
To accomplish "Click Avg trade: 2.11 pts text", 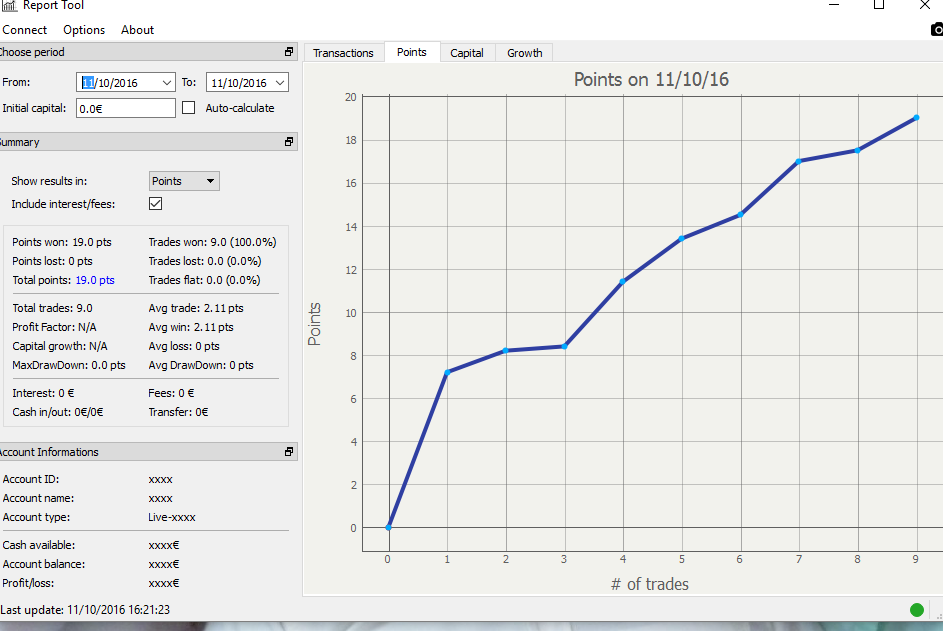I will [x=196, y=309].
